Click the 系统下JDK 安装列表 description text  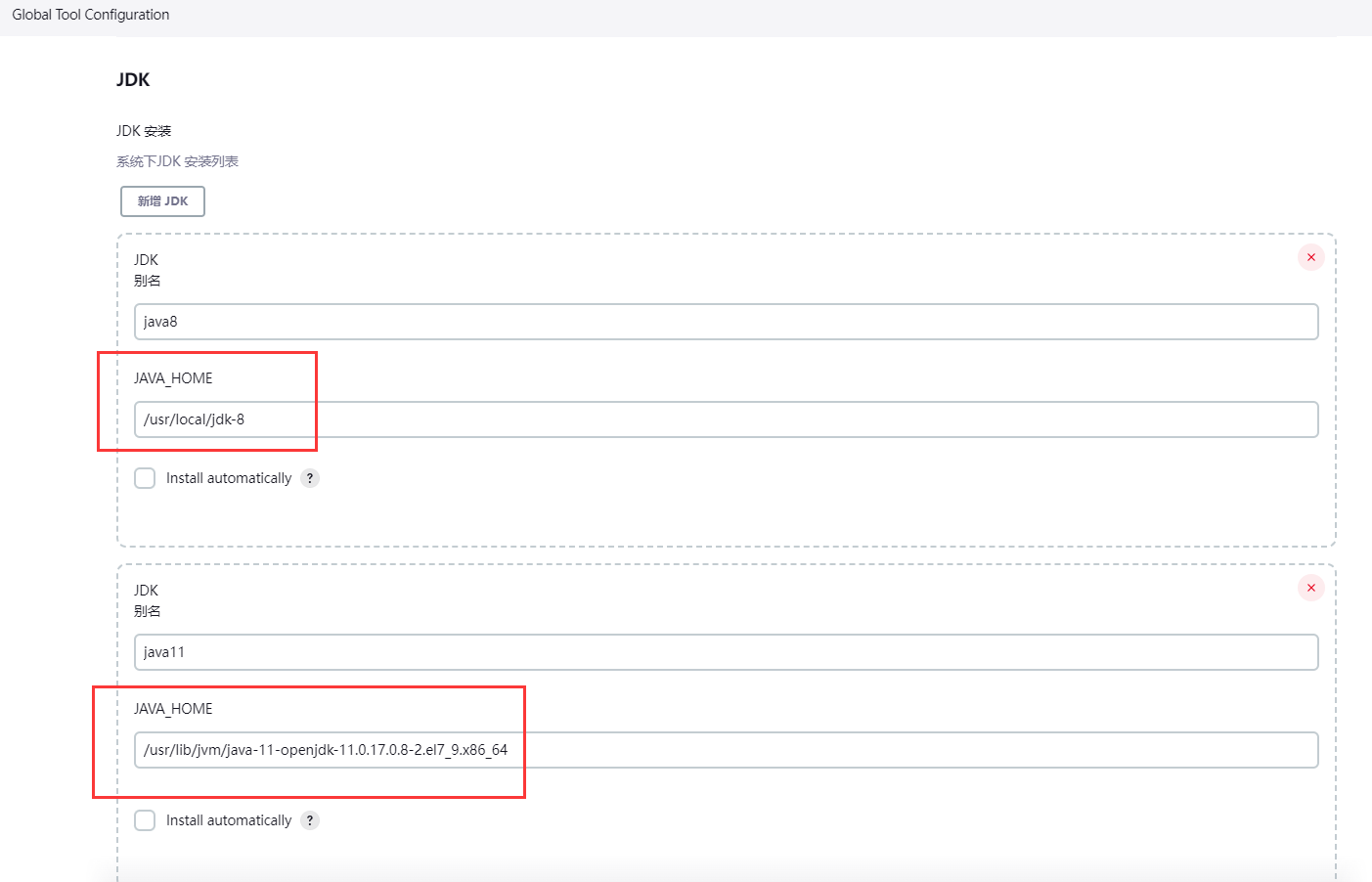177,161
